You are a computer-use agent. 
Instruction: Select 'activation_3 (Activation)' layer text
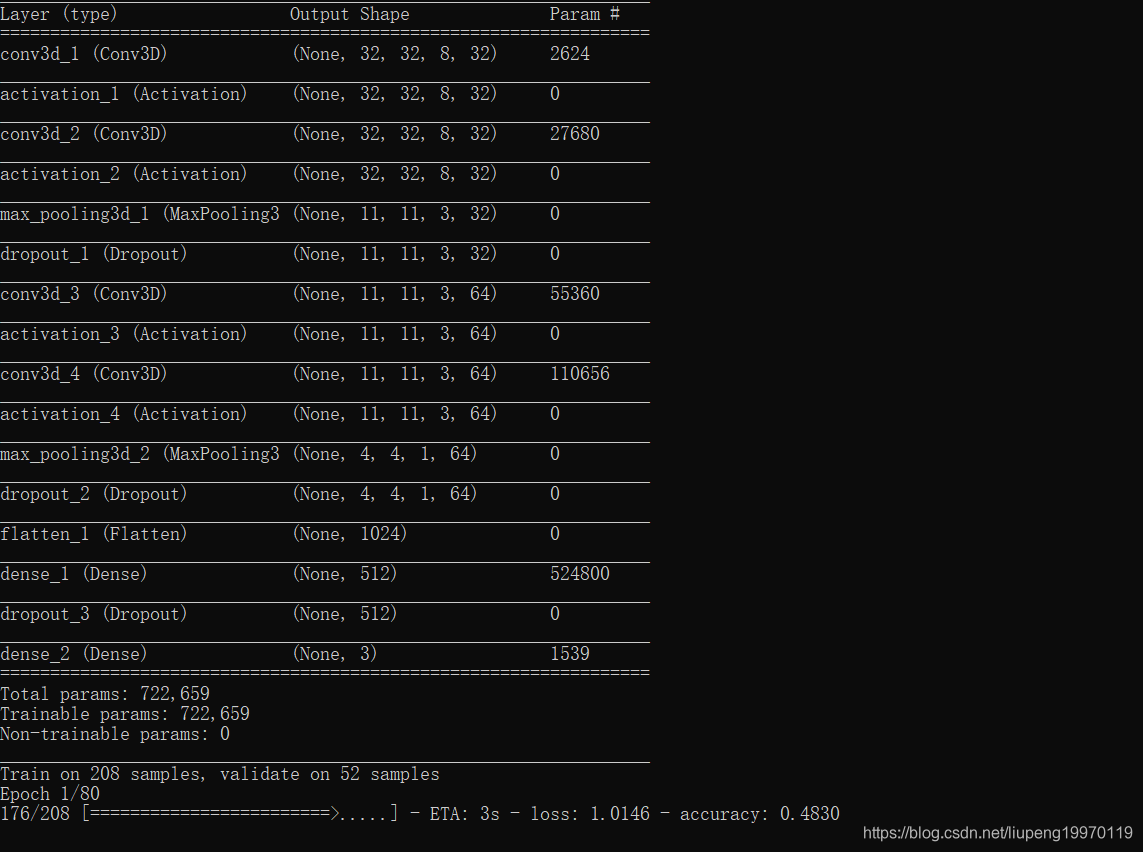[124, 335]
